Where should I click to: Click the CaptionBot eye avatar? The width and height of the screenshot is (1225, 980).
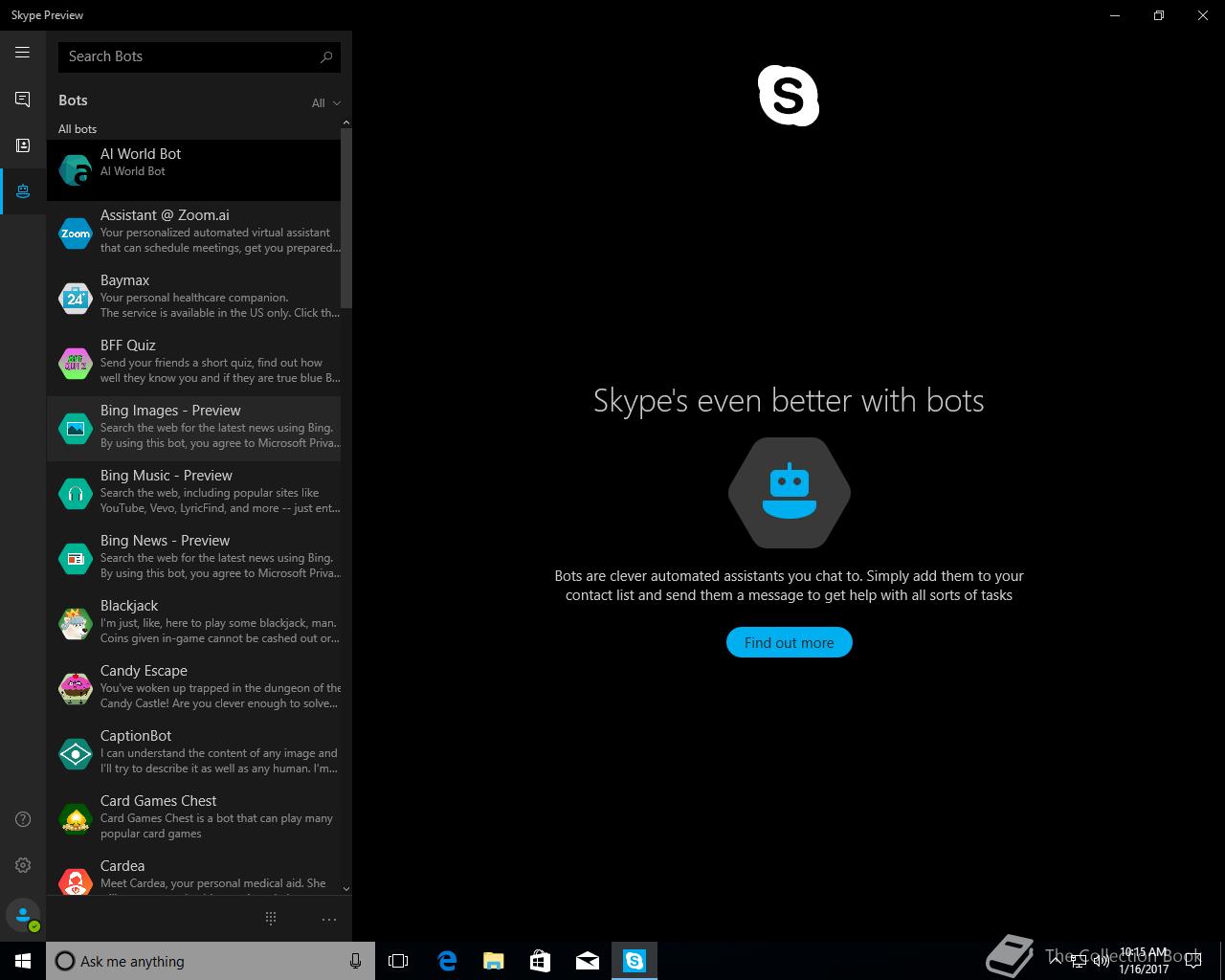tap(76, 753)
